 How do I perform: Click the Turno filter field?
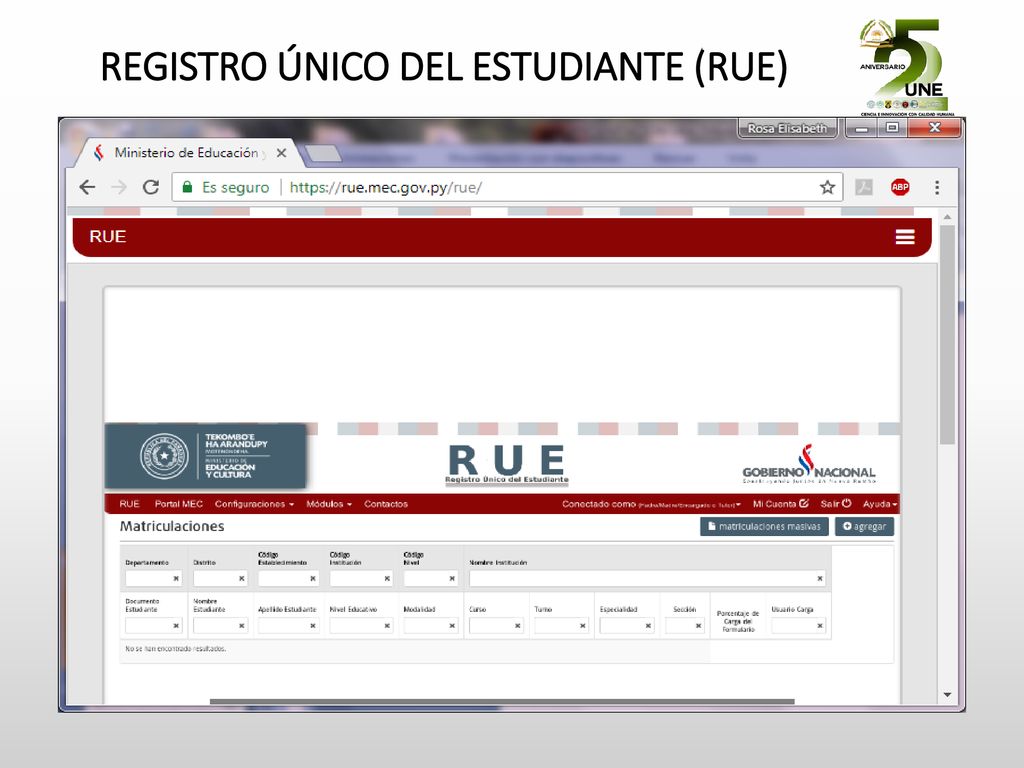(561, 626)
